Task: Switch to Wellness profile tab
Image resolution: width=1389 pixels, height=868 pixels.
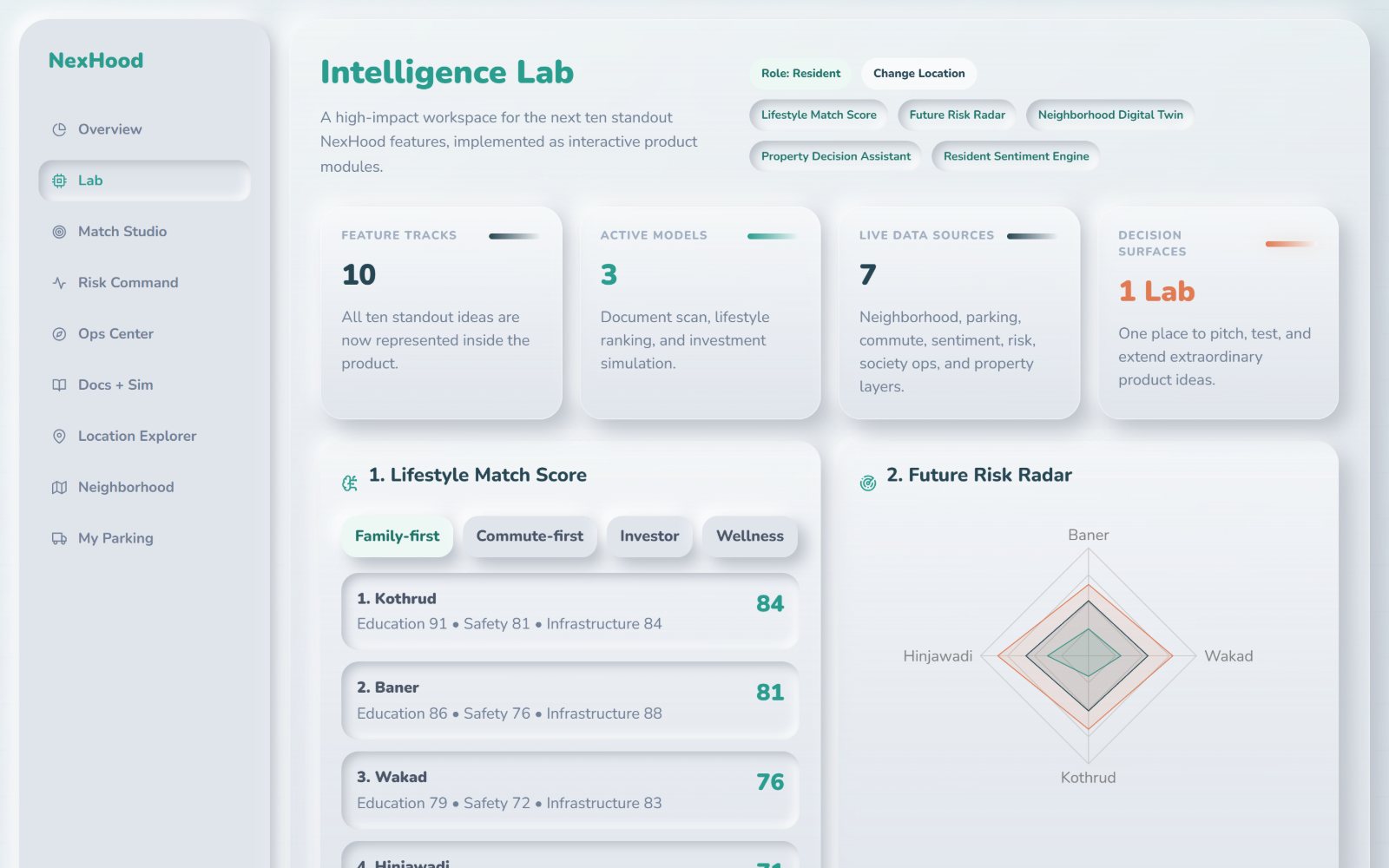Action: pyautogui.click(x=750, y=536)
